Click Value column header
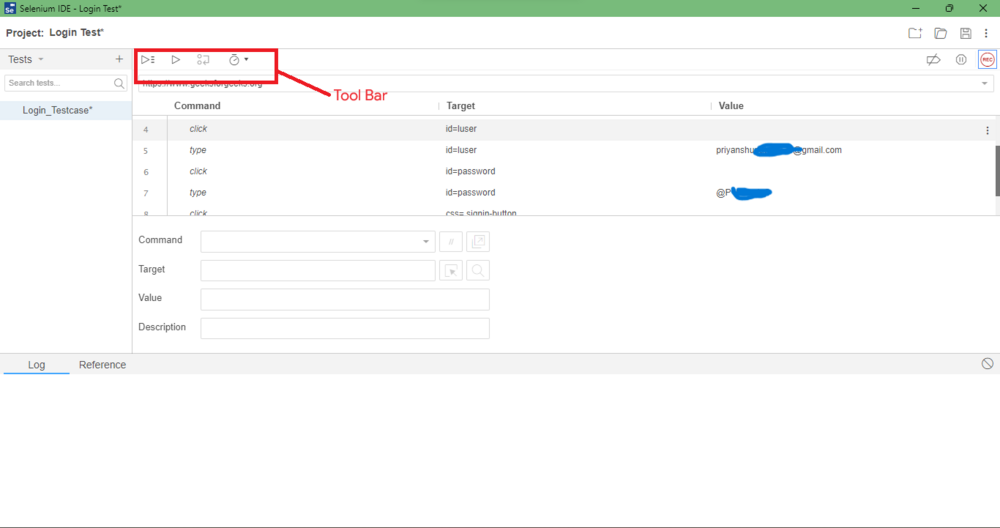Viewport: 1000px width, 528px height. click(731, 106)
